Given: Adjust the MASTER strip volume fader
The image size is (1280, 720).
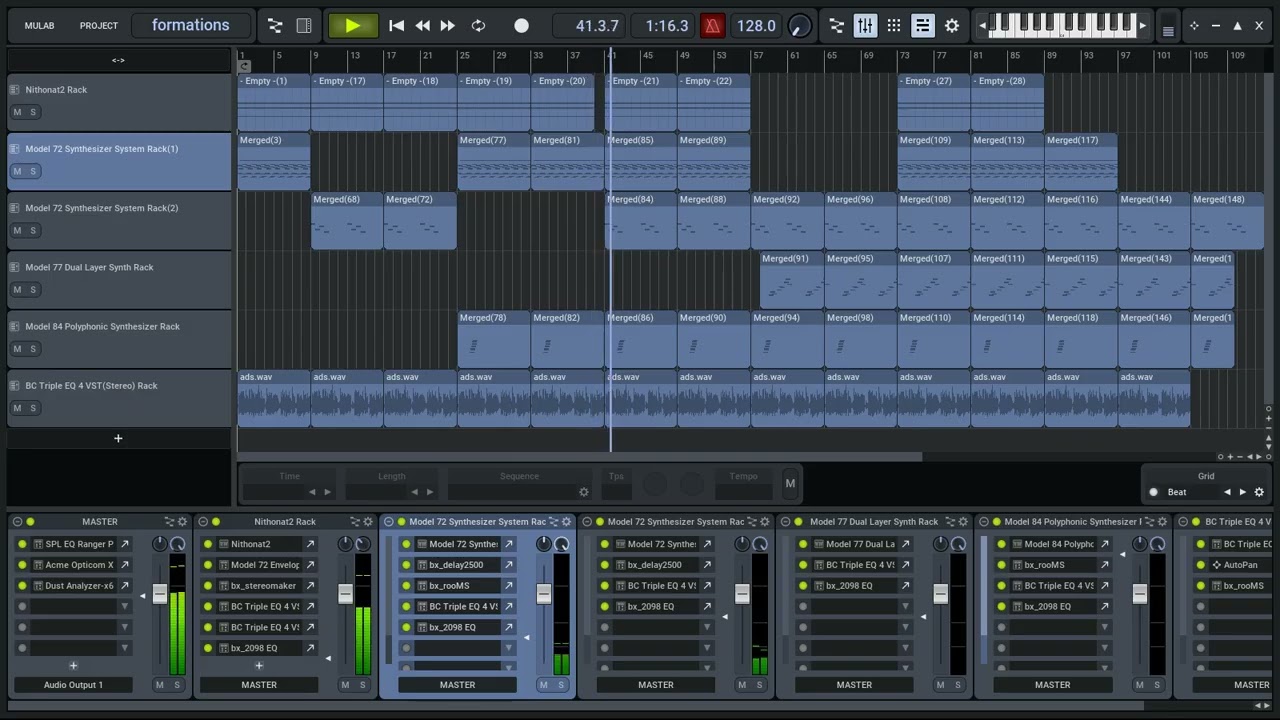Looking at the screenshot, I should [159, 594].
